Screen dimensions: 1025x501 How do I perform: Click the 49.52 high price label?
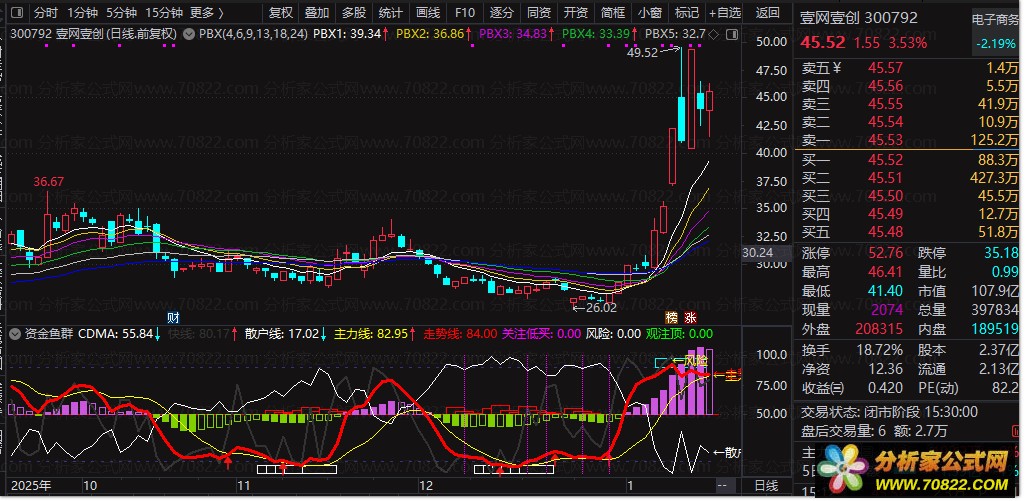point(643,53)
